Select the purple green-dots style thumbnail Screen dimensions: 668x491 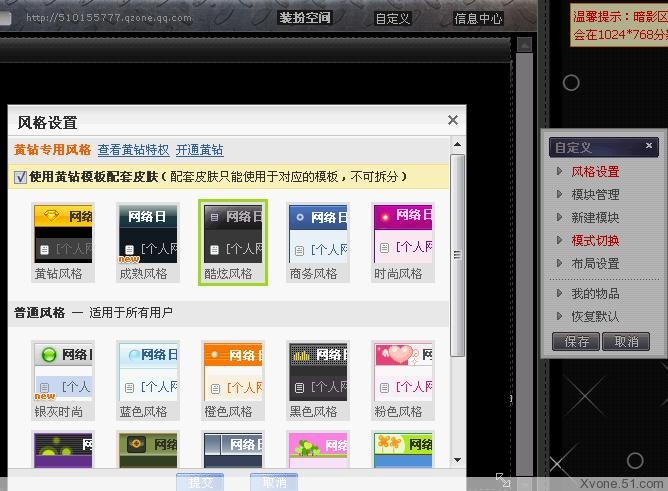[x=63, y=450]
